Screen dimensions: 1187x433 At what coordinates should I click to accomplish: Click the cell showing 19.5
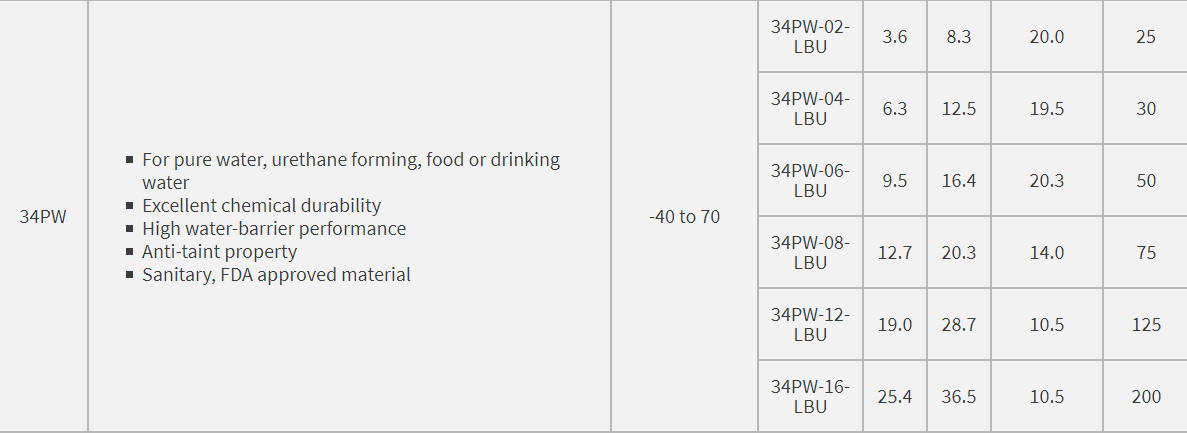pos(1047,109)
